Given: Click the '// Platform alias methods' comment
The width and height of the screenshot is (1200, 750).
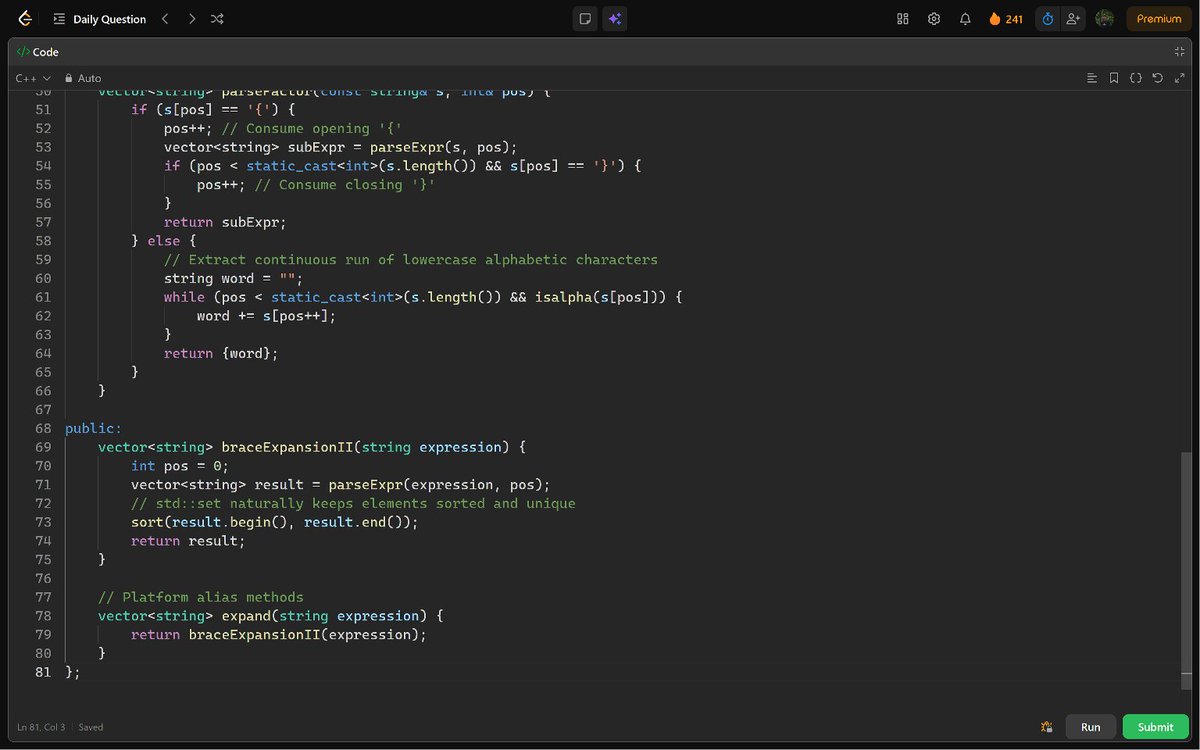Looking at the screenshot, I should (x=201, y=597).
